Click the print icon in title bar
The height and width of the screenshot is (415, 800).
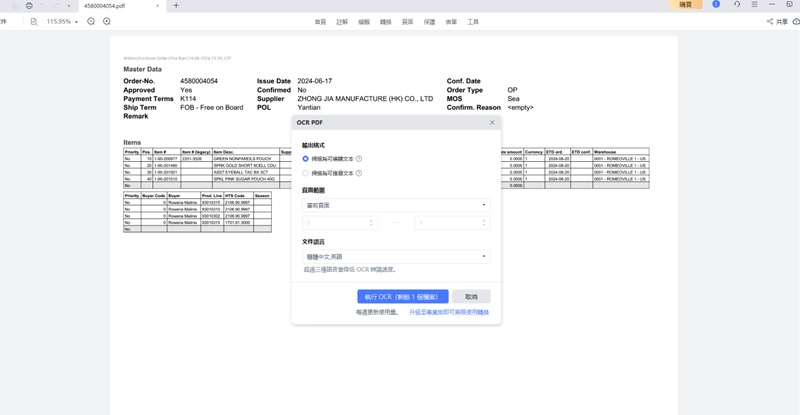(x=29, y=5)
